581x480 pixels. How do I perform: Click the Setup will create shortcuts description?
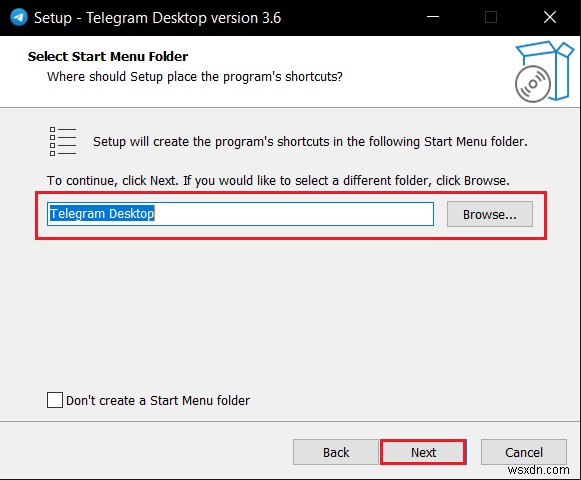[x=310, y=142]
